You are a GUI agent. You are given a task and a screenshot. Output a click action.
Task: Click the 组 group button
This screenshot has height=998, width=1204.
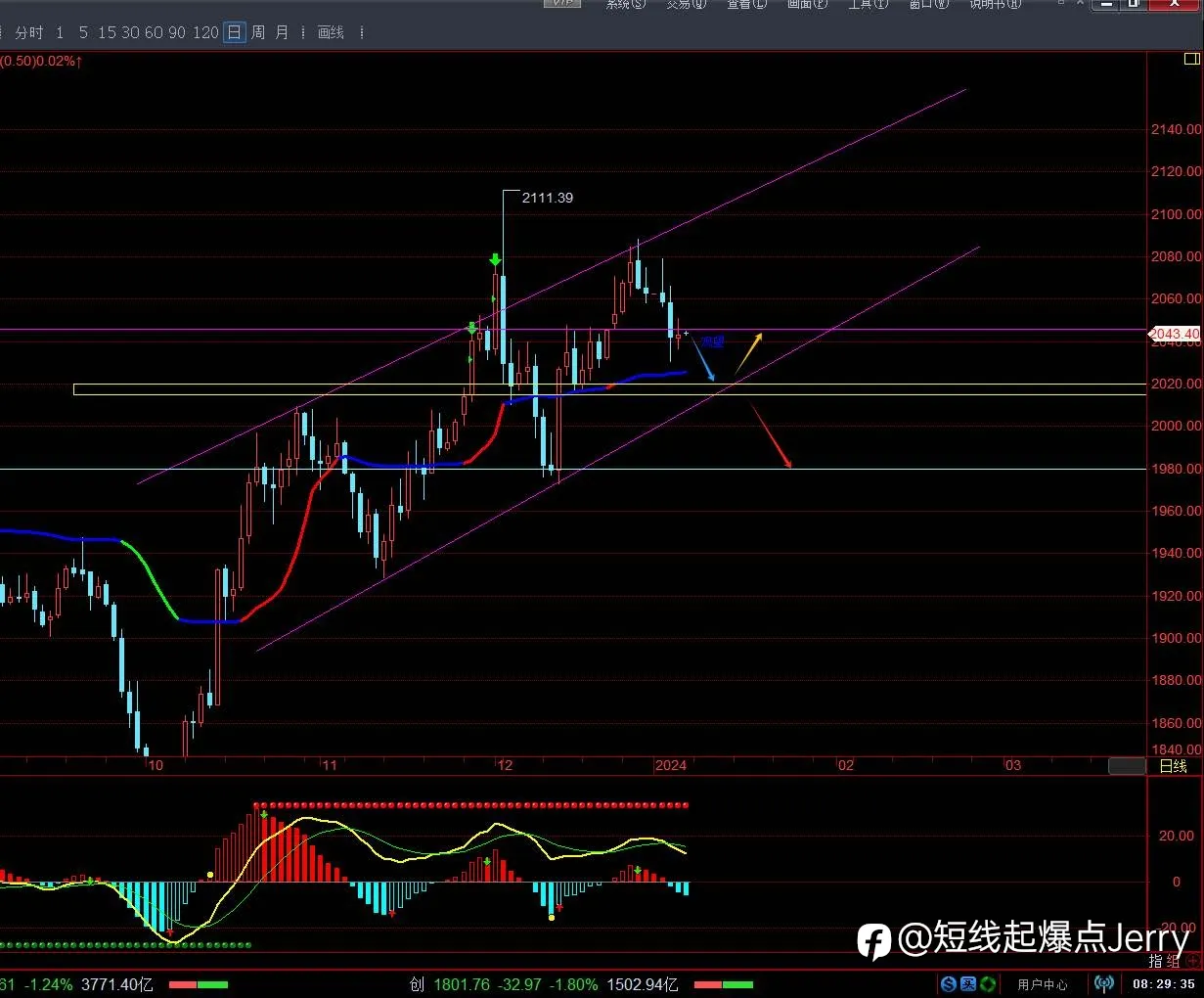point(1174,962)
